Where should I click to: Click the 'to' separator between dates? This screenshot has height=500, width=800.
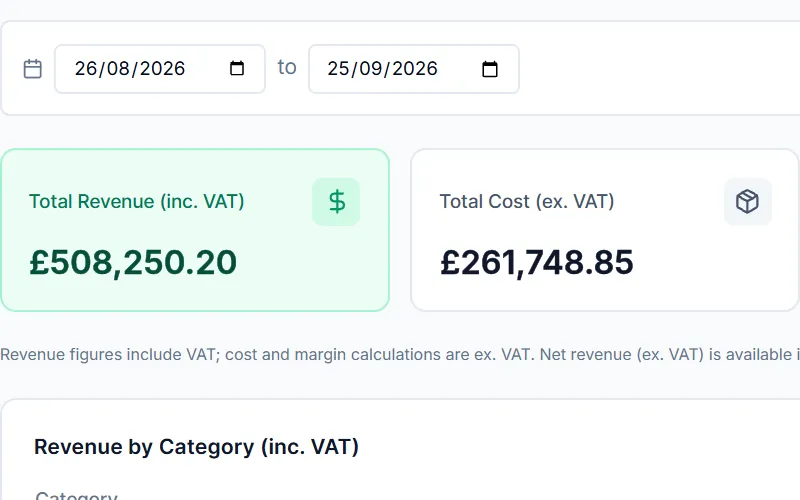point(287,67)
